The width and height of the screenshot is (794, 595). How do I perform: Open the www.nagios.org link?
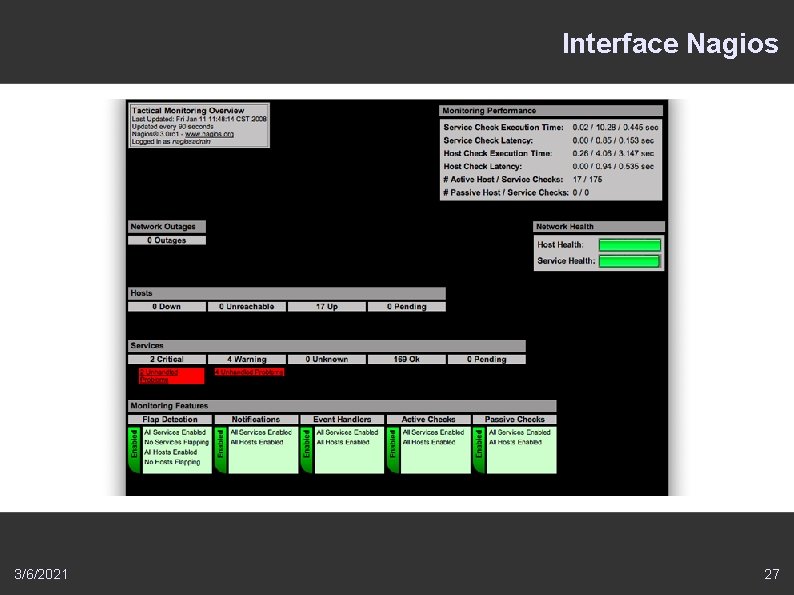coord(209,134)
